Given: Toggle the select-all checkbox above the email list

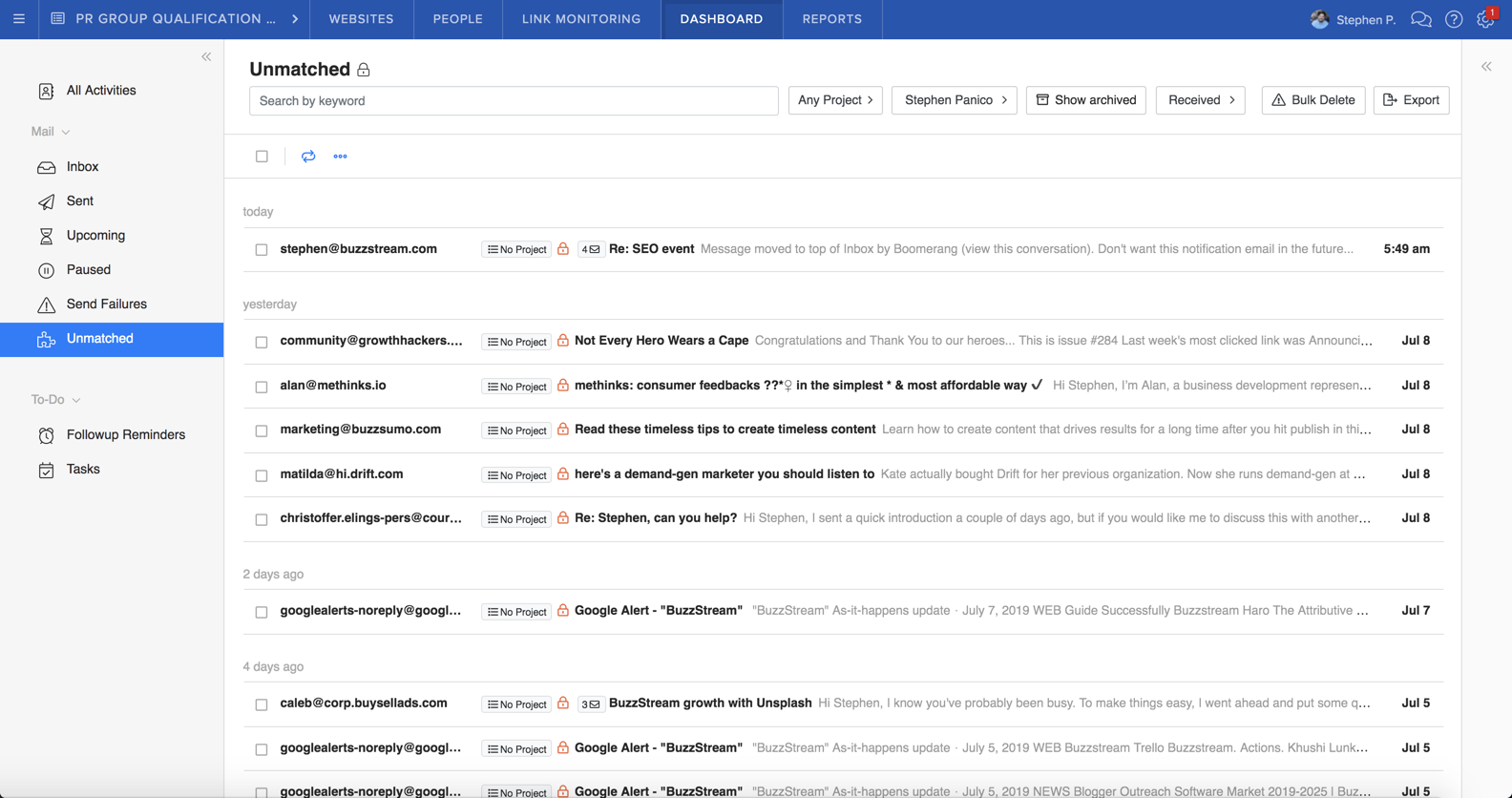Looking at the screenshot, I should 262,157.
